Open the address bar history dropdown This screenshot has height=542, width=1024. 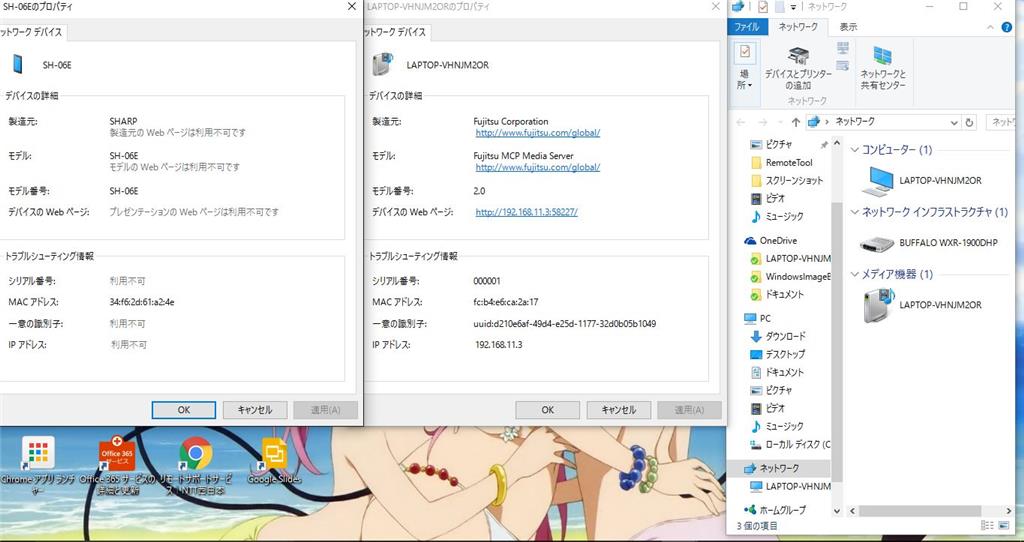954,122
